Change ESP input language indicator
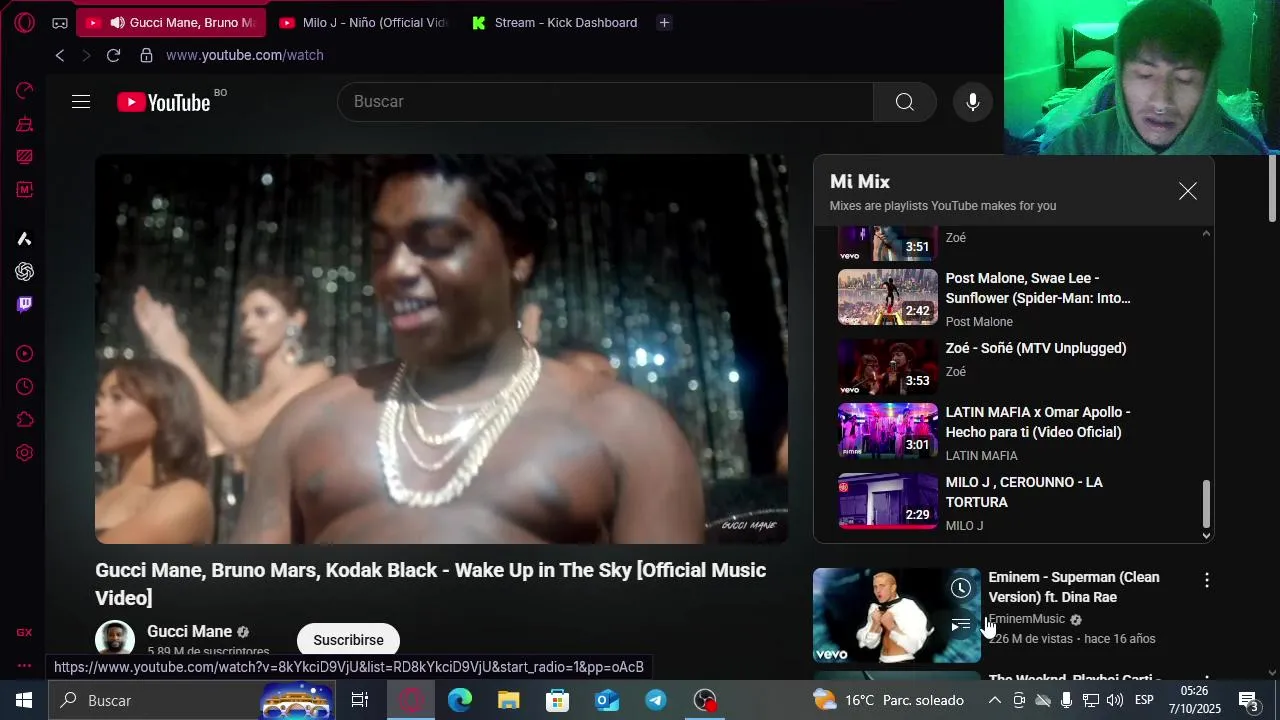Viewport: 1280px width, 720px height. 1144,700
